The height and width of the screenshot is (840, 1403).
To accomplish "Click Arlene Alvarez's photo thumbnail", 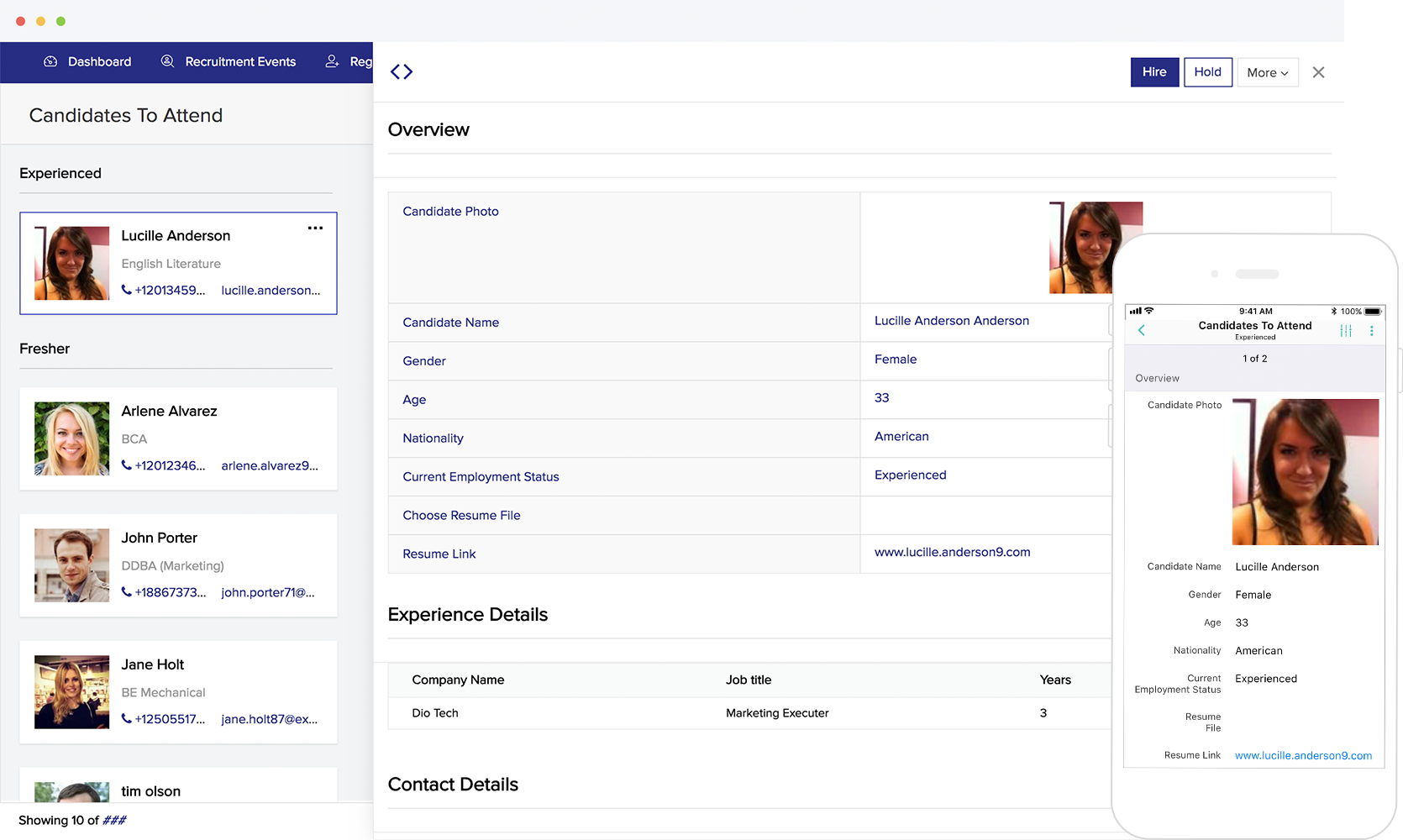I will point(71,438).
